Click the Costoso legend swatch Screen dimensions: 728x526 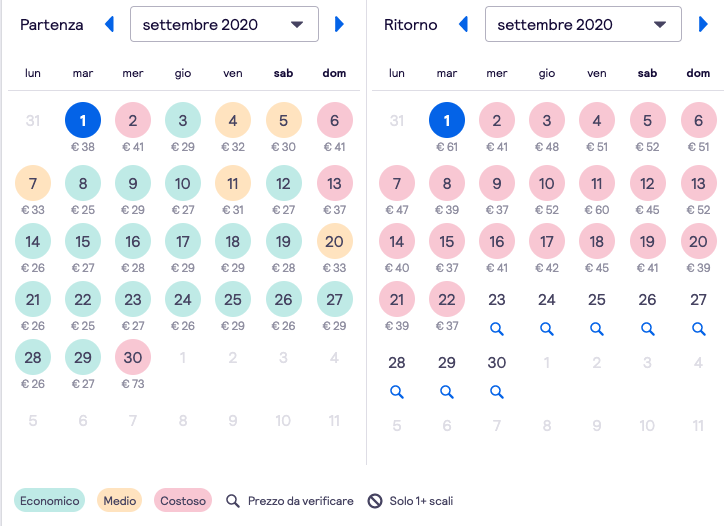(181, 500)
